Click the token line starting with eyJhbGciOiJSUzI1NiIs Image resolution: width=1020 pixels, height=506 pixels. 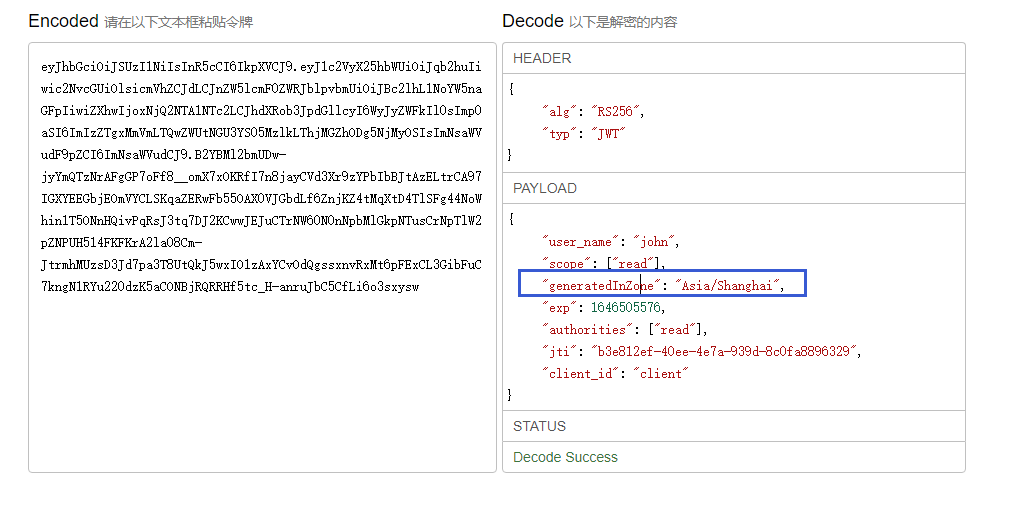click(262, 66)
